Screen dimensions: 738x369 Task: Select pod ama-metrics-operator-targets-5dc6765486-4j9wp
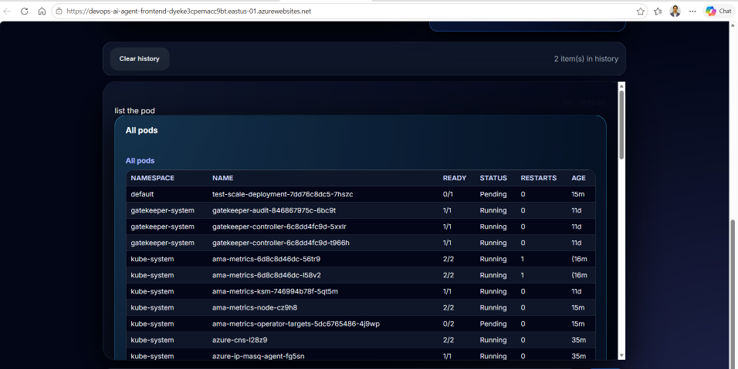[296, 324]
